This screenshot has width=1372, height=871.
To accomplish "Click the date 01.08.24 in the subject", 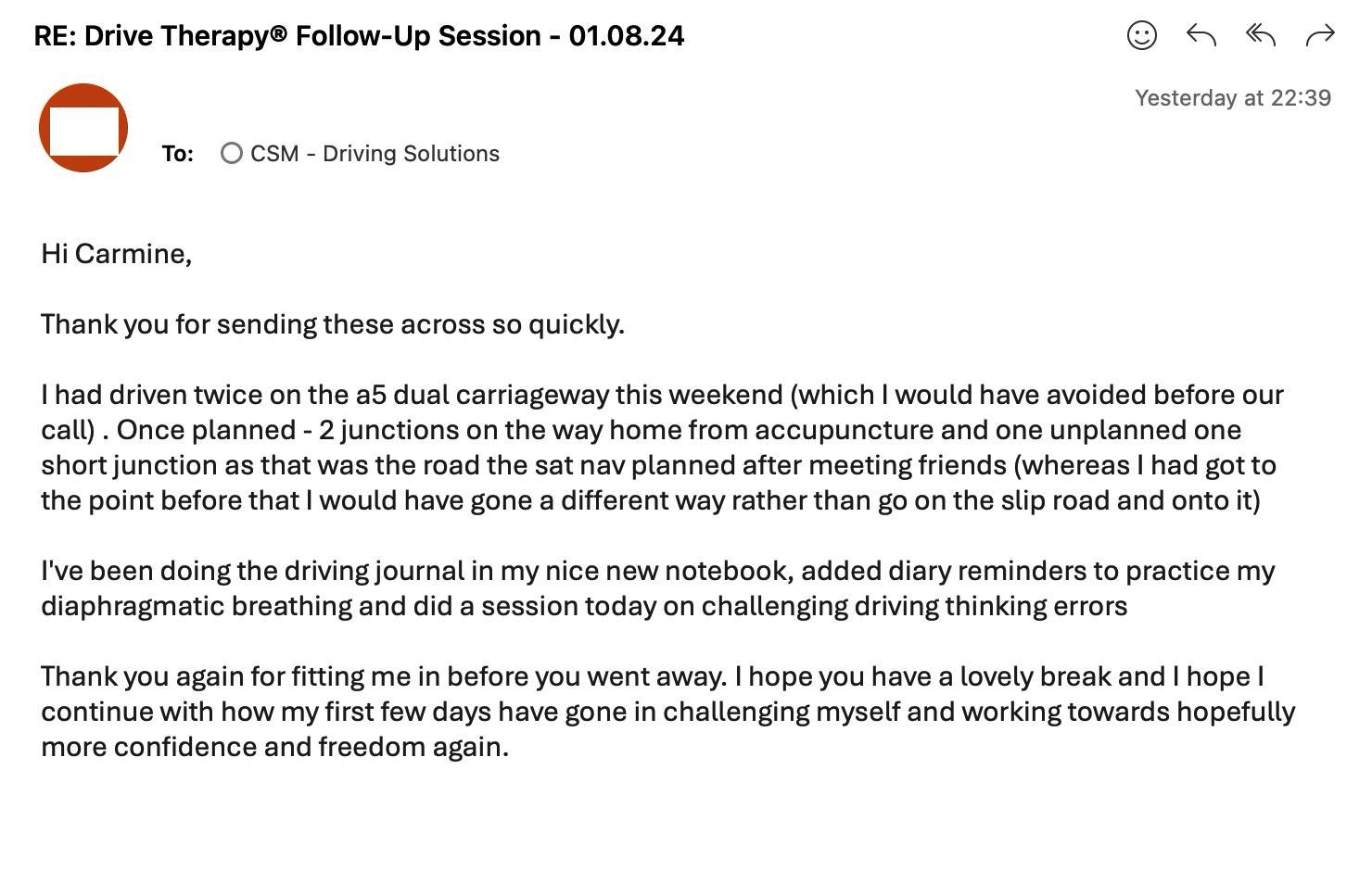I will tap(627, 36).
